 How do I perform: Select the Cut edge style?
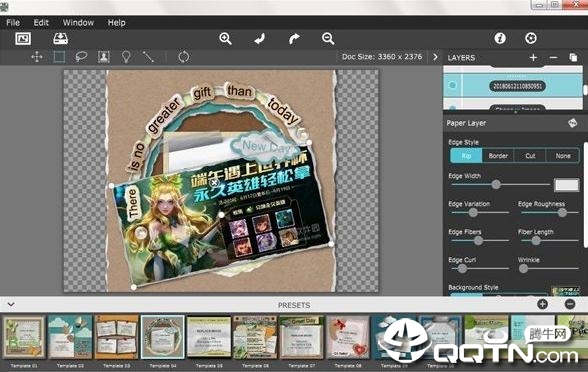tap(530, 156)
